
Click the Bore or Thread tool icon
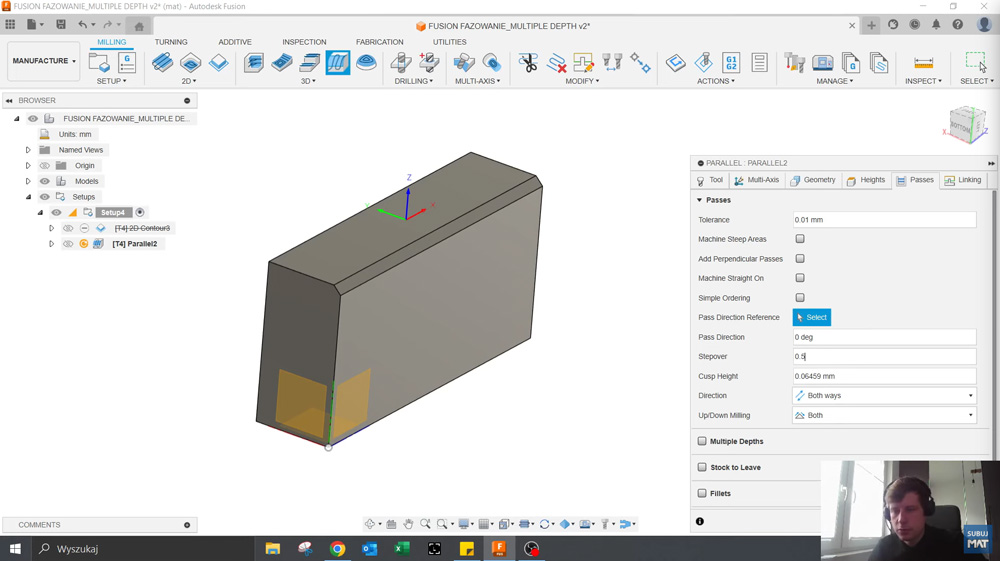click(x=429, y=62)
